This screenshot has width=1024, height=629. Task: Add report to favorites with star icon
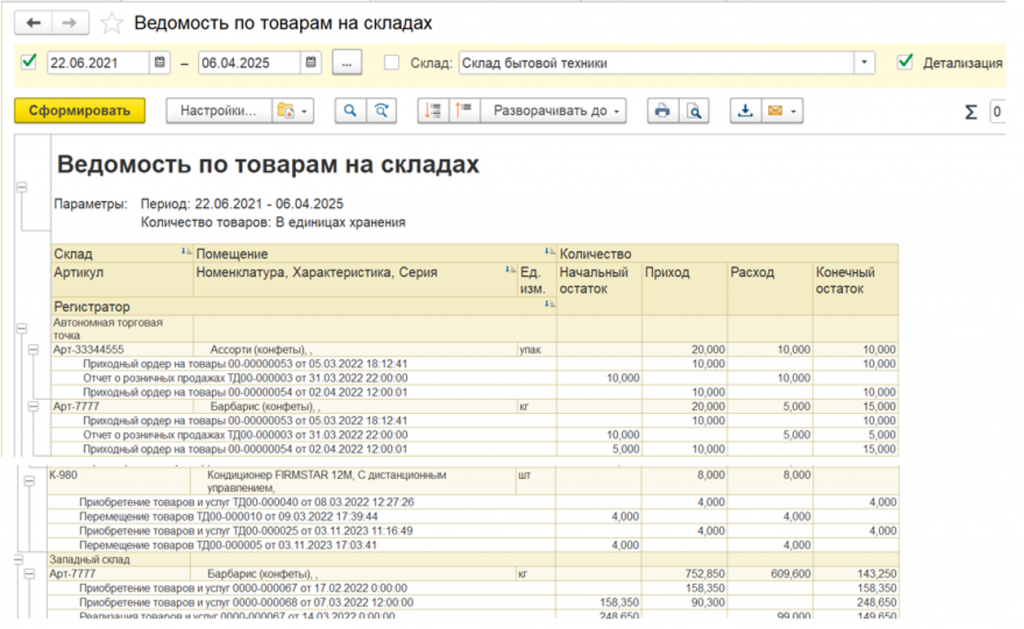tap(112, 23)
